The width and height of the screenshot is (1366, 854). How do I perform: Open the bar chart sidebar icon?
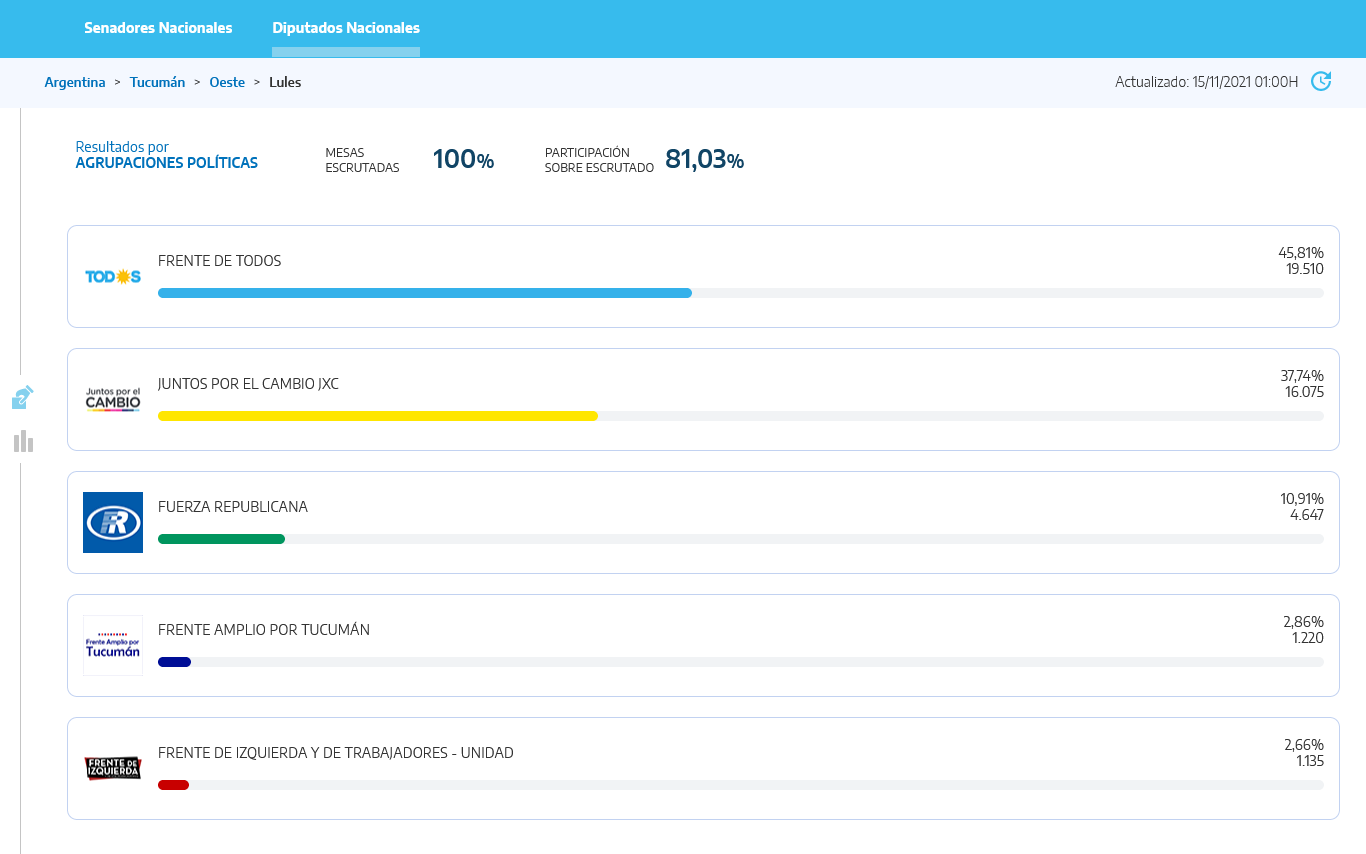click(x=24, y=441)
